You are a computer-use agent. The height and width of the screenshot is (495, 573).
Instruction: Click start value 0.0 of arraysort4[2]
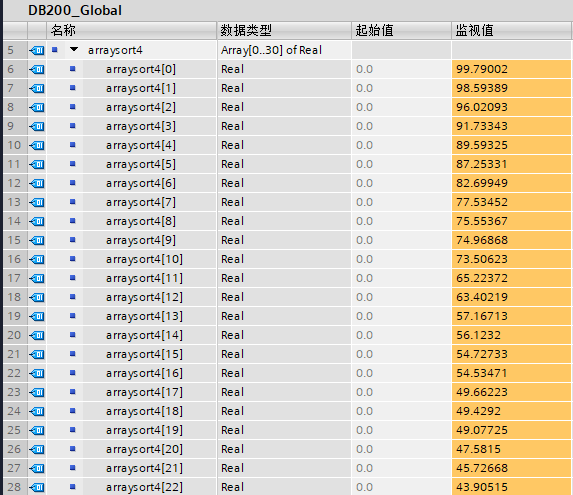pos(401,107)
